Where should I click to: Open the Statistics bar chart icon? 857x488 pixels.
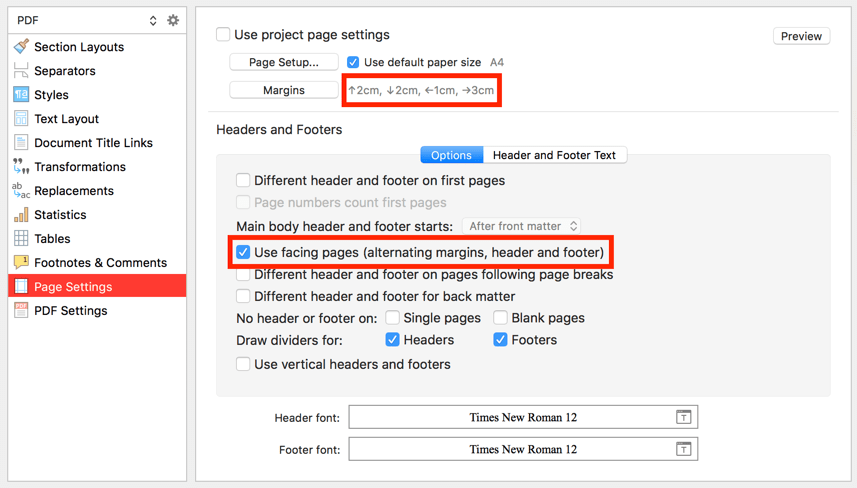coord(21,214)
